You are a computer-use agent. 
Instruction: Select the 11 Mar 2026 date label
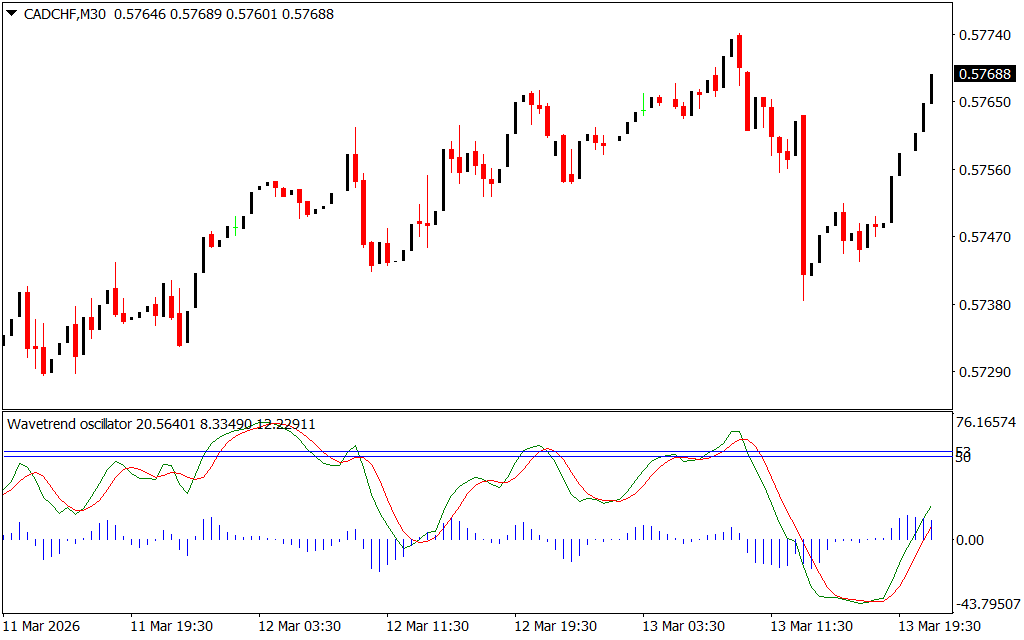pos(42,626)
